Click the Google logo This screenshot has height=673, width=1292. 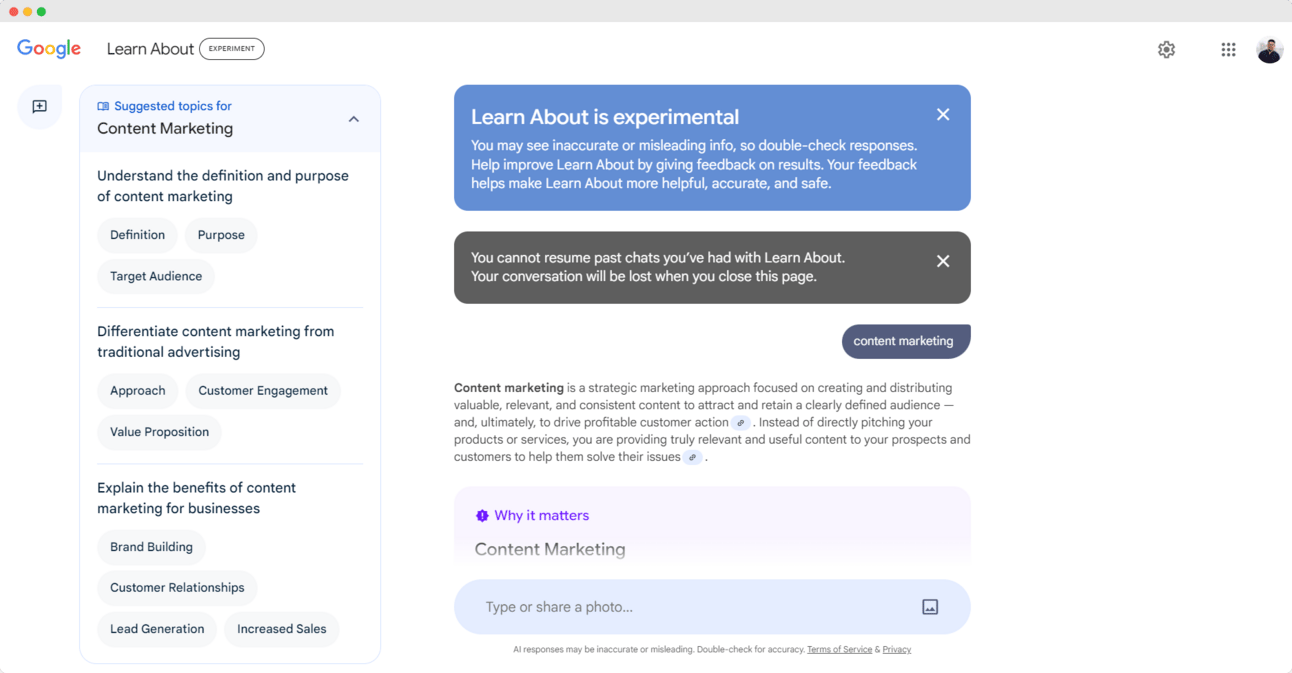(49, 49)
